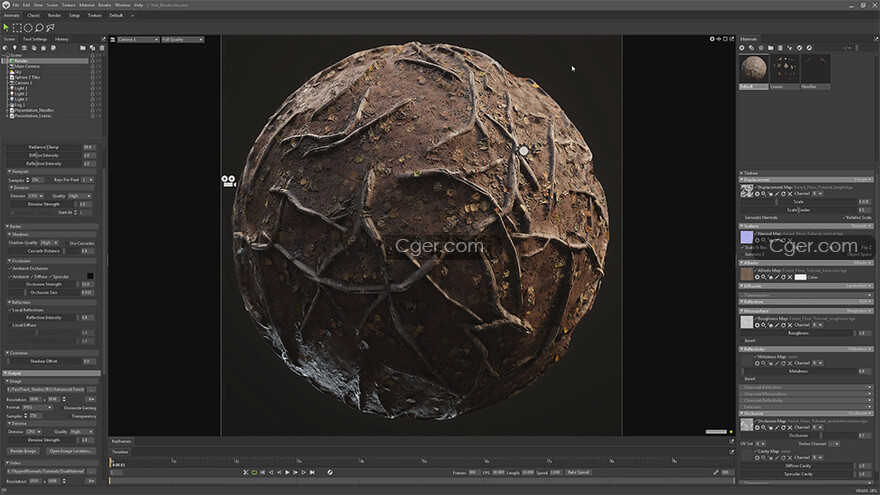Collapse the Viewport section

click(x=10, y=172)
